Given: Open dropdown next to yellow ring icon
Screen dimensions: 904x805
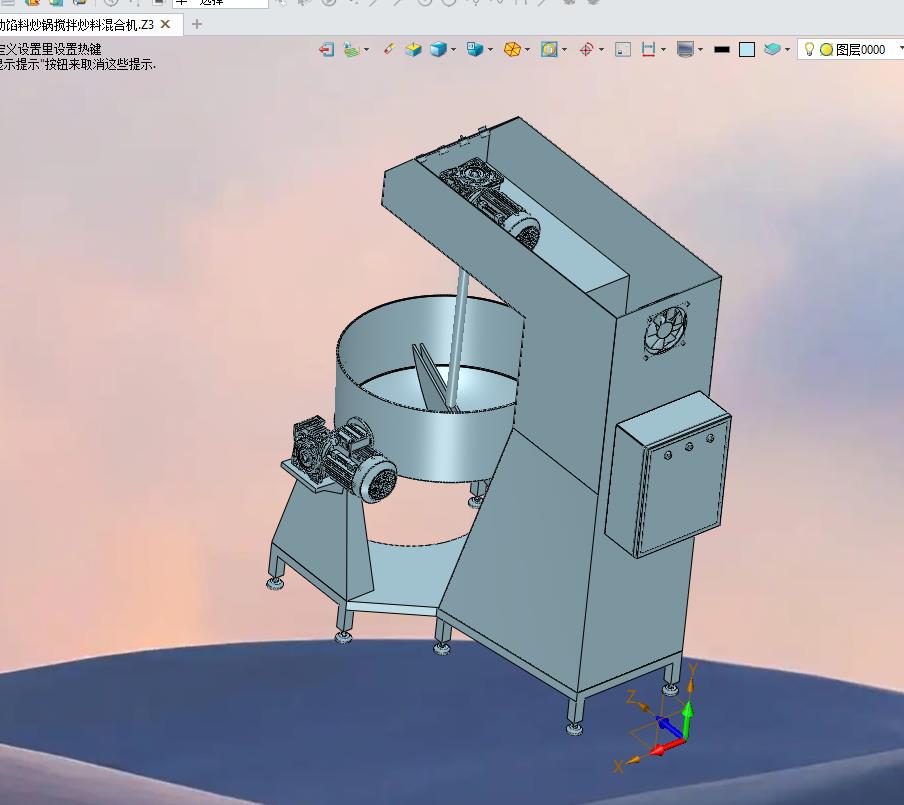Looking at the screenshot, I should [564, 50].
